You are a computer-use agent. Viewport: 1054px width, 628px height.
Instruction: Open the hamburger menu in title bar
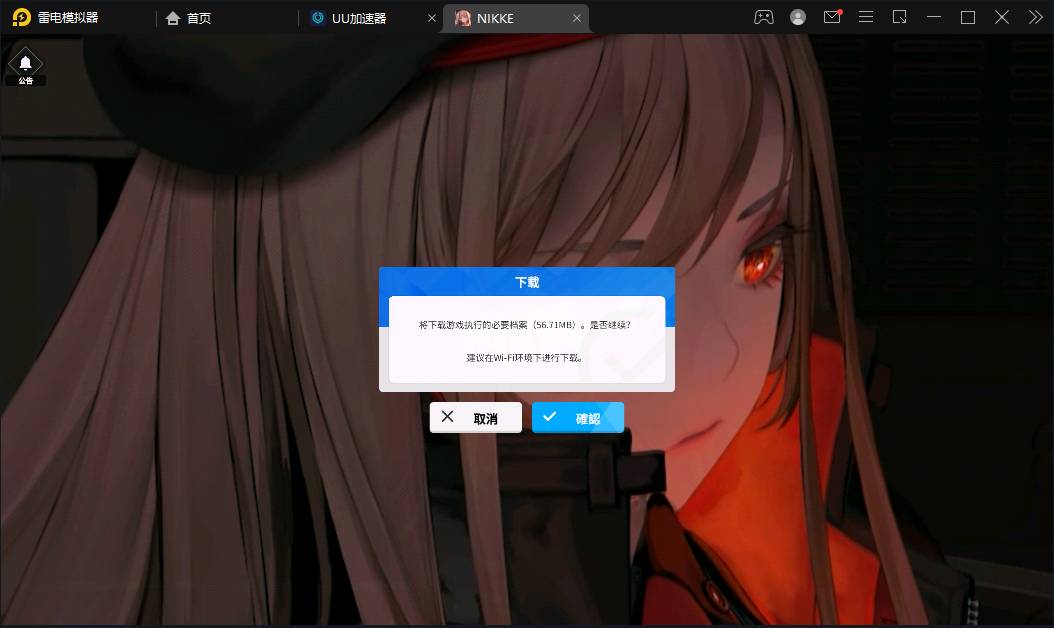tap(866, 17)
